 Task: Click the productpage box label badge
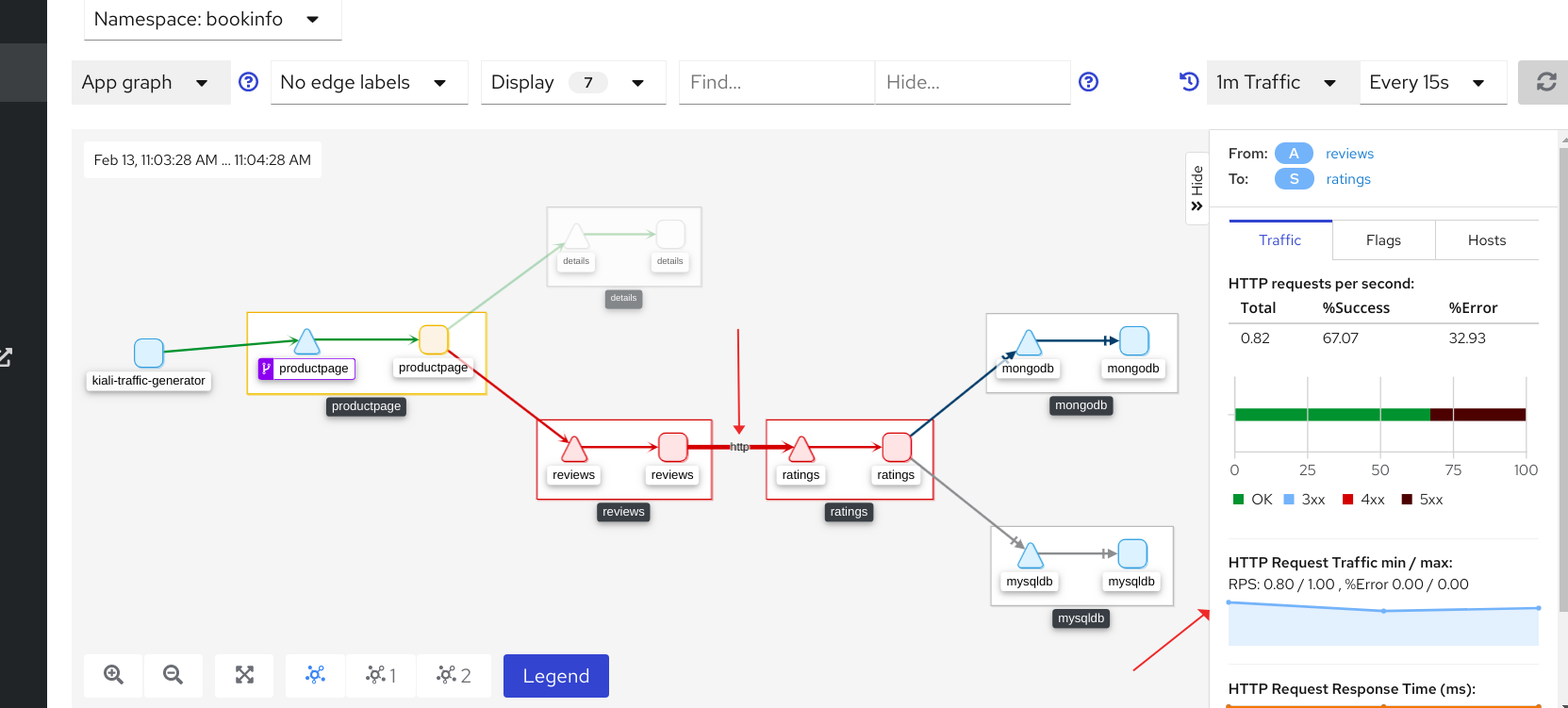[x=367, y=406]
